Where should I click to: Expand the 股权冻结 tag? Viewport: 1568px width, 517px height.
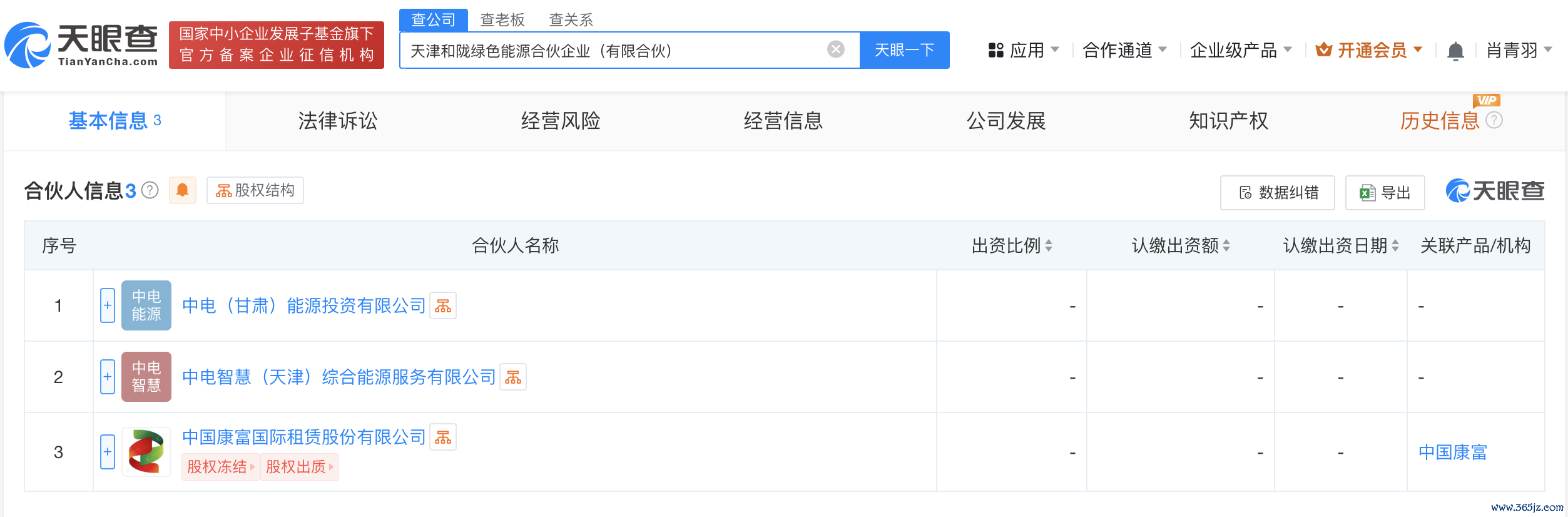pos(221,467)
